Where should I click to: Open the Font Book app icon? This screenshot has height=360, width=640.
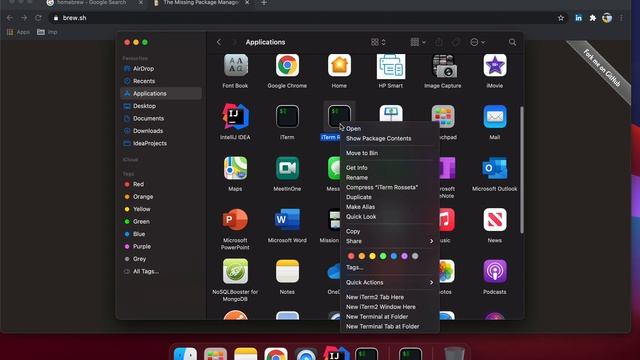click(x=236, y=66)
